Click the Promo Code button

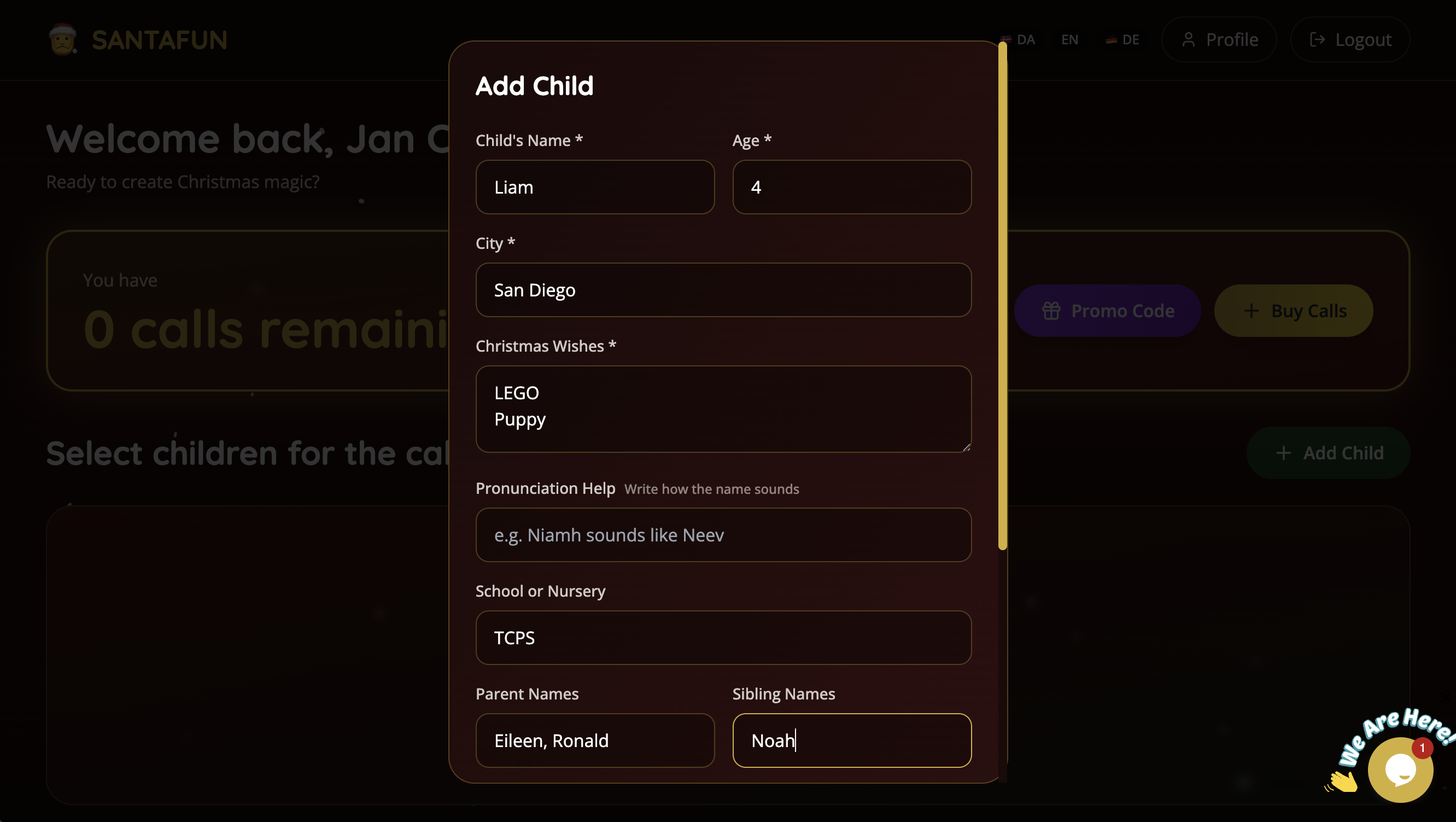point(1107,311)
